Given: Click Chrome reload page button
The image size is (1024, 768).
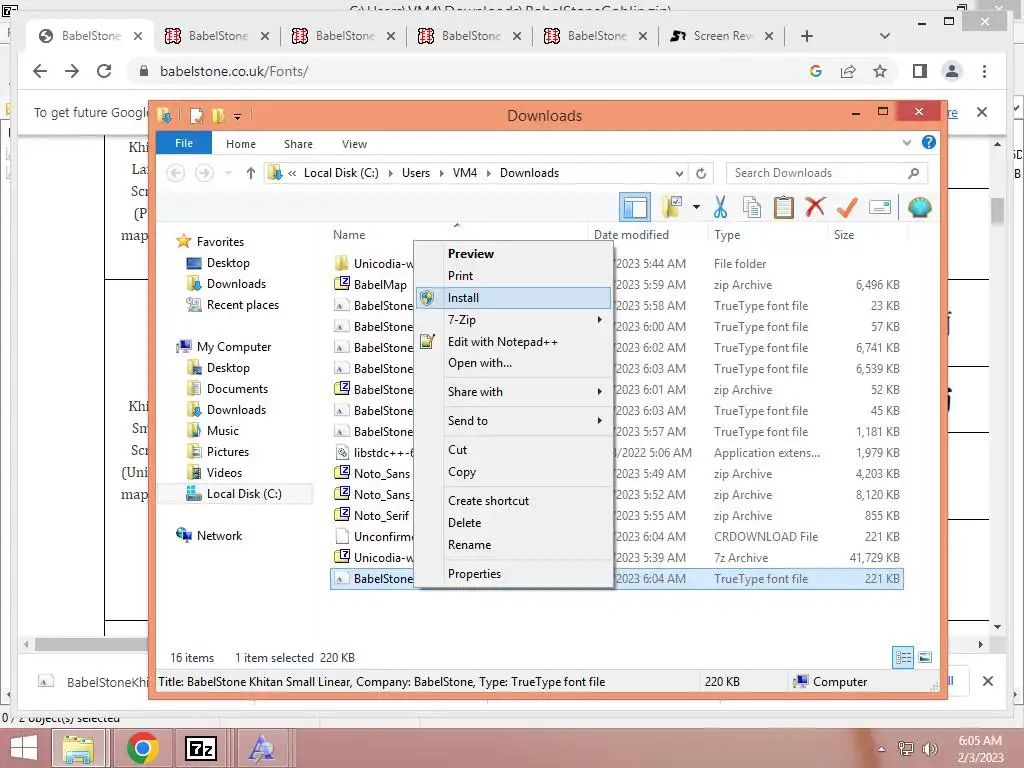Looking at the screenshot, I should pyautogui.click(x=104, y=71).
